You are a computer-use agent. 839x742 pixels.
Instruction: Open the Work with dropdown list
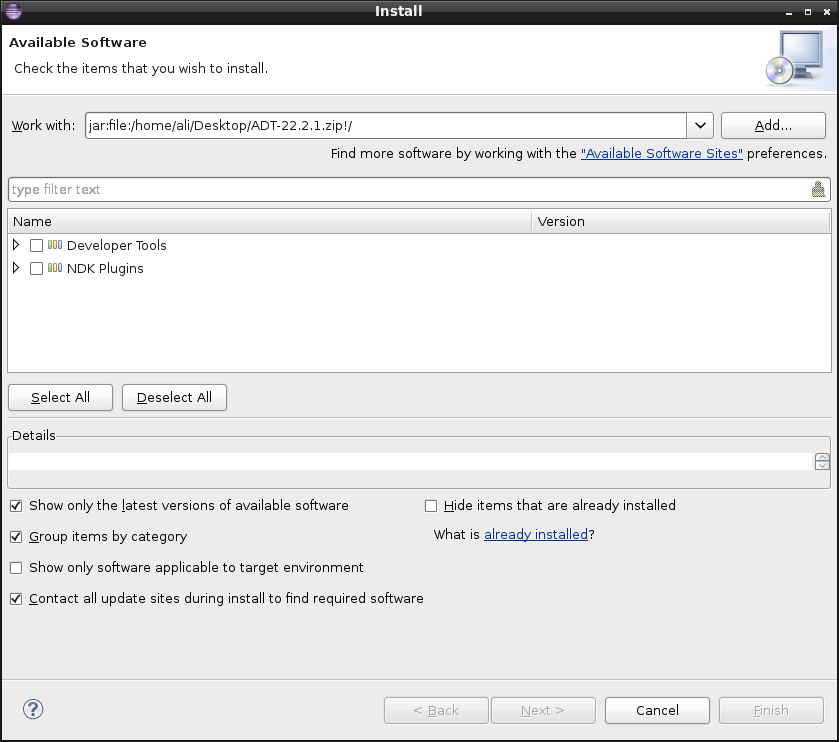(x=699, y=126)
